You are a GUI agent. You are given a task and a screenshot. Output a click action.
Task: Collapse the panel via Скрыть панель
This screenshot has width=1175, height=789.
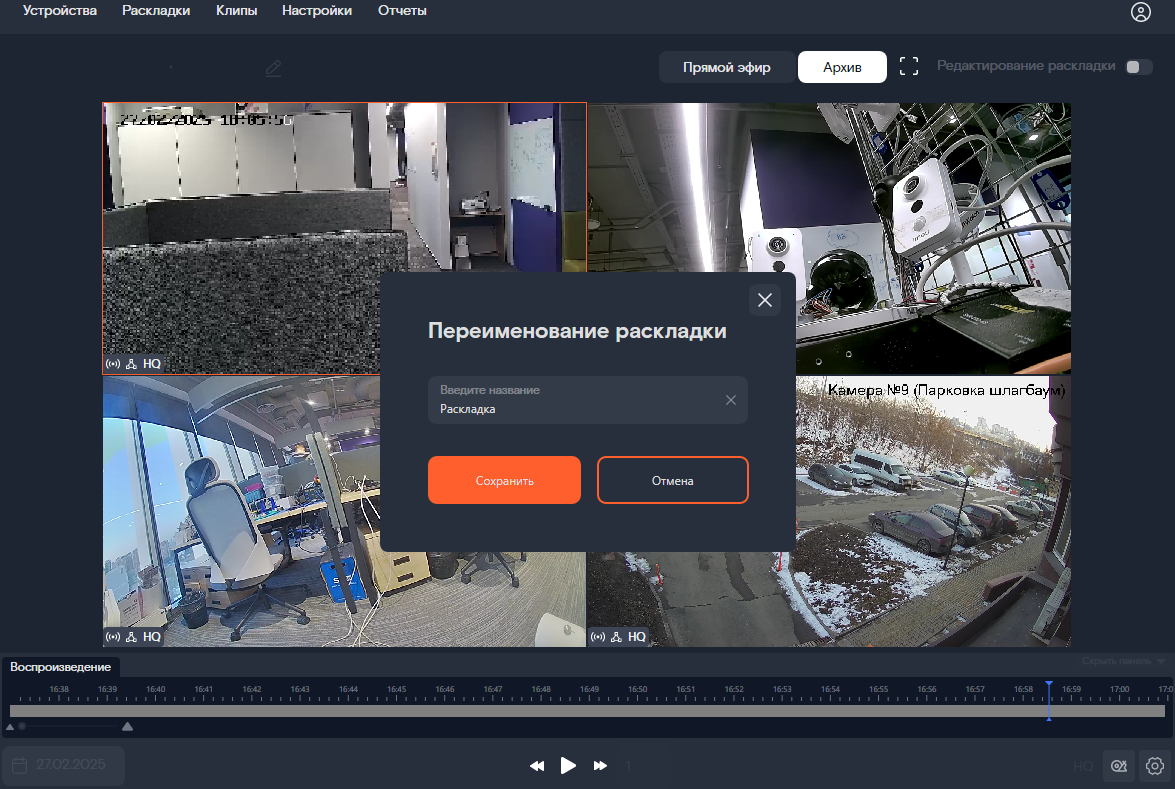coord(1123,661)
